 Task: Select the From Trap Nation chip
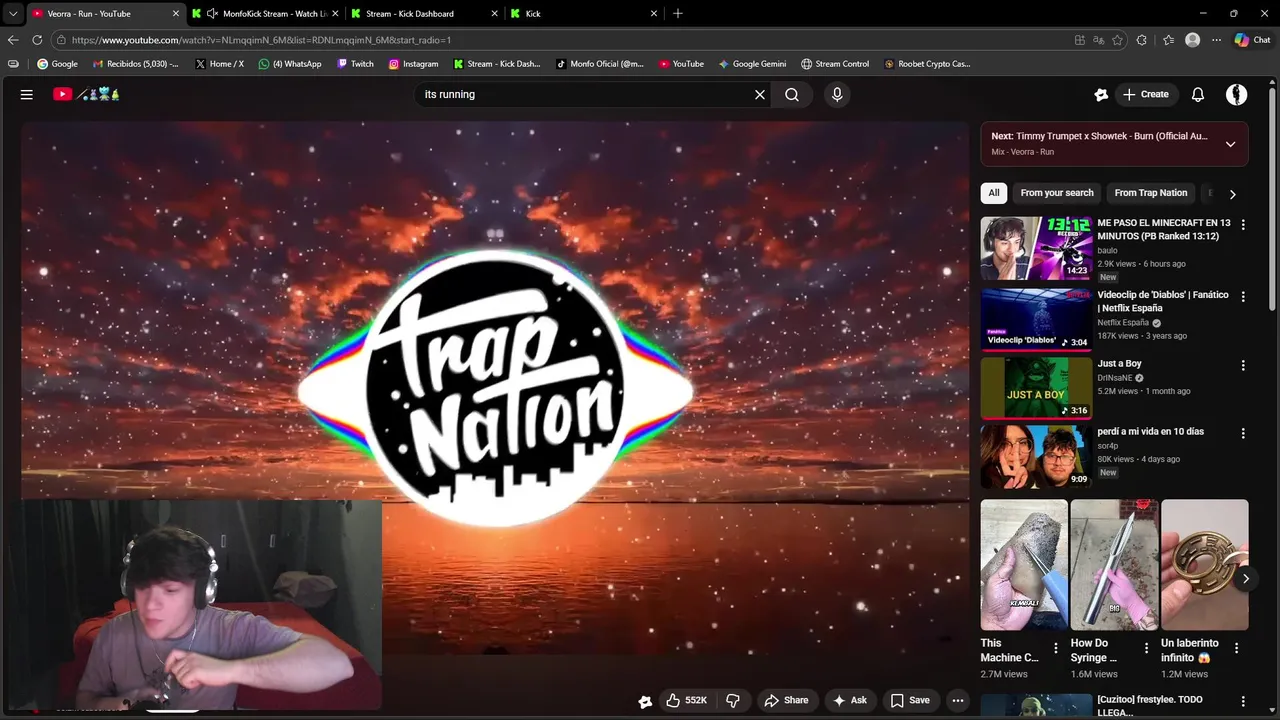pos(1151,193)
